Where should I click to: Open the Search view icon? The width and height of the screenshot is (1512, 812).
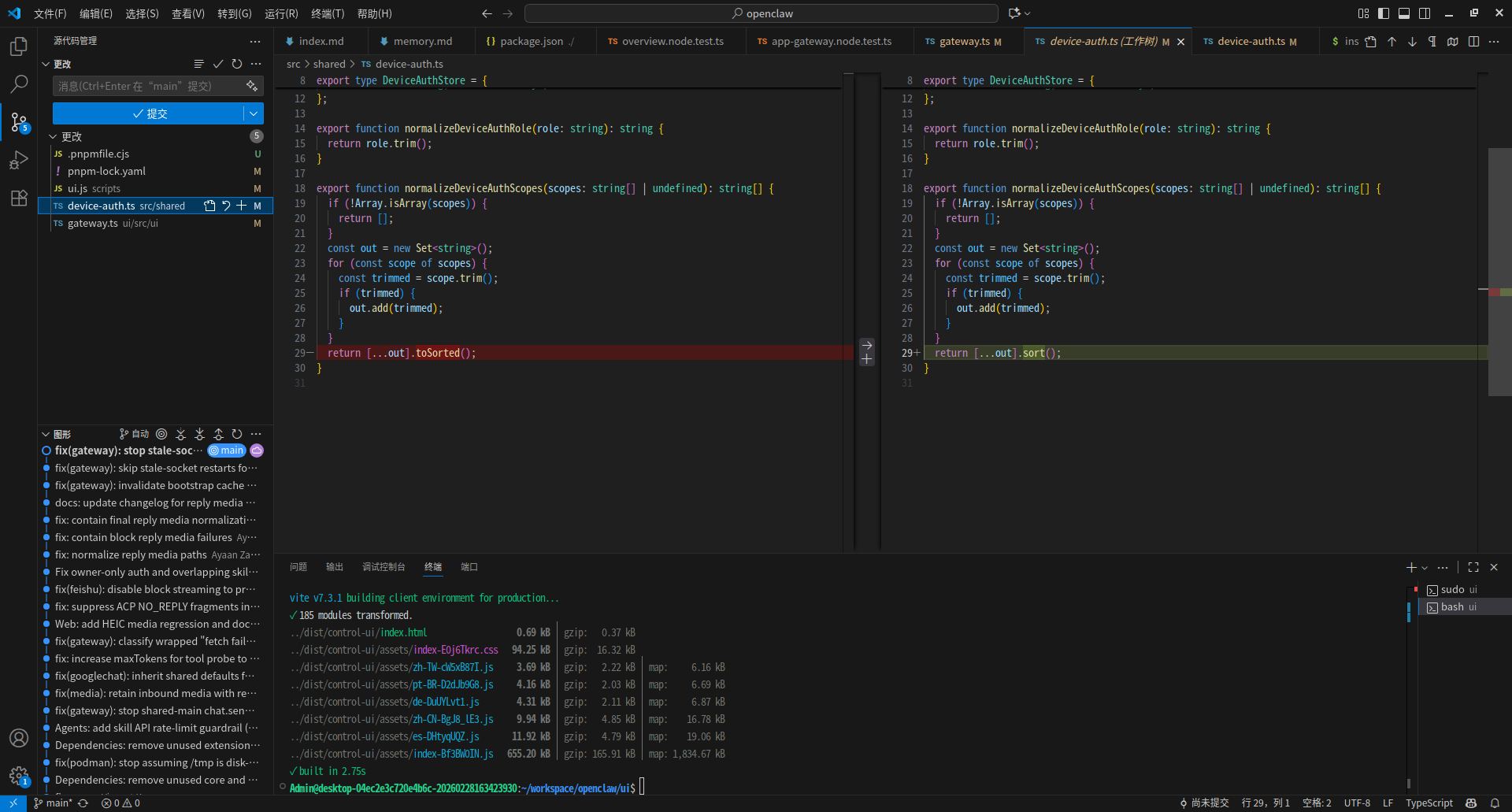[x=19, y=83]
